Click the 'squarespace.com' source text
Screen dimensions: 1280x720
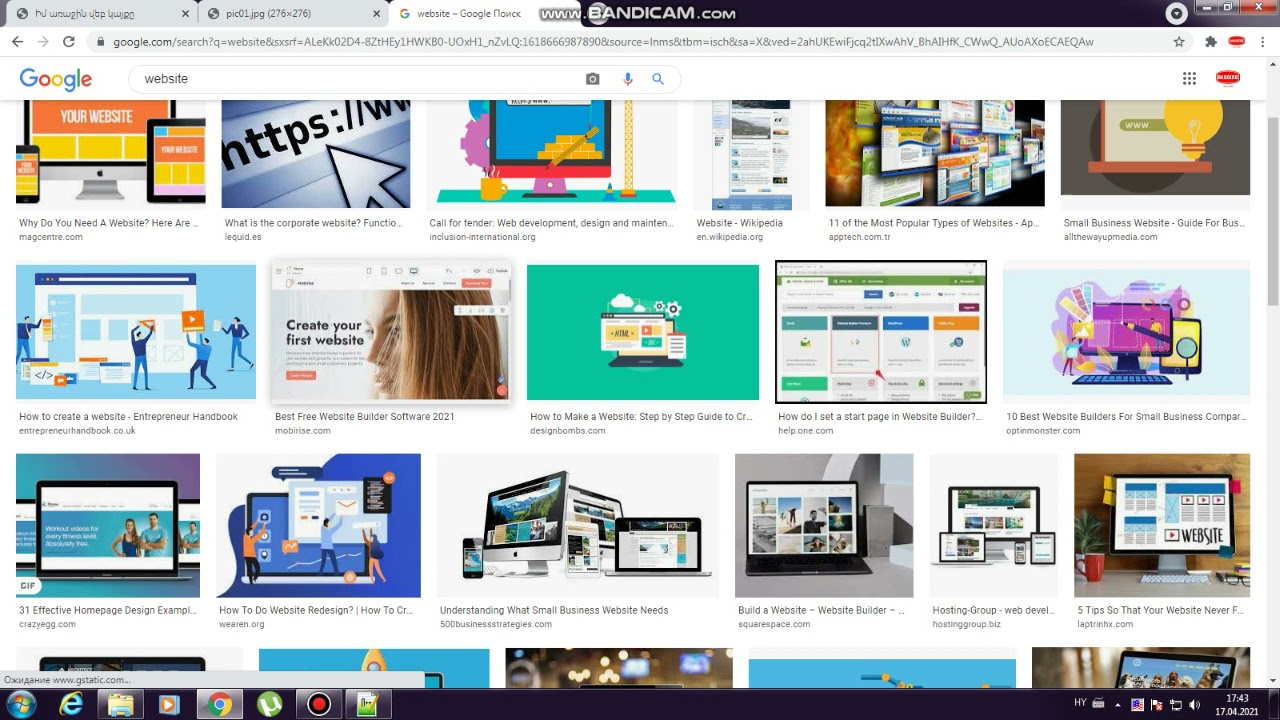(774, 624)
